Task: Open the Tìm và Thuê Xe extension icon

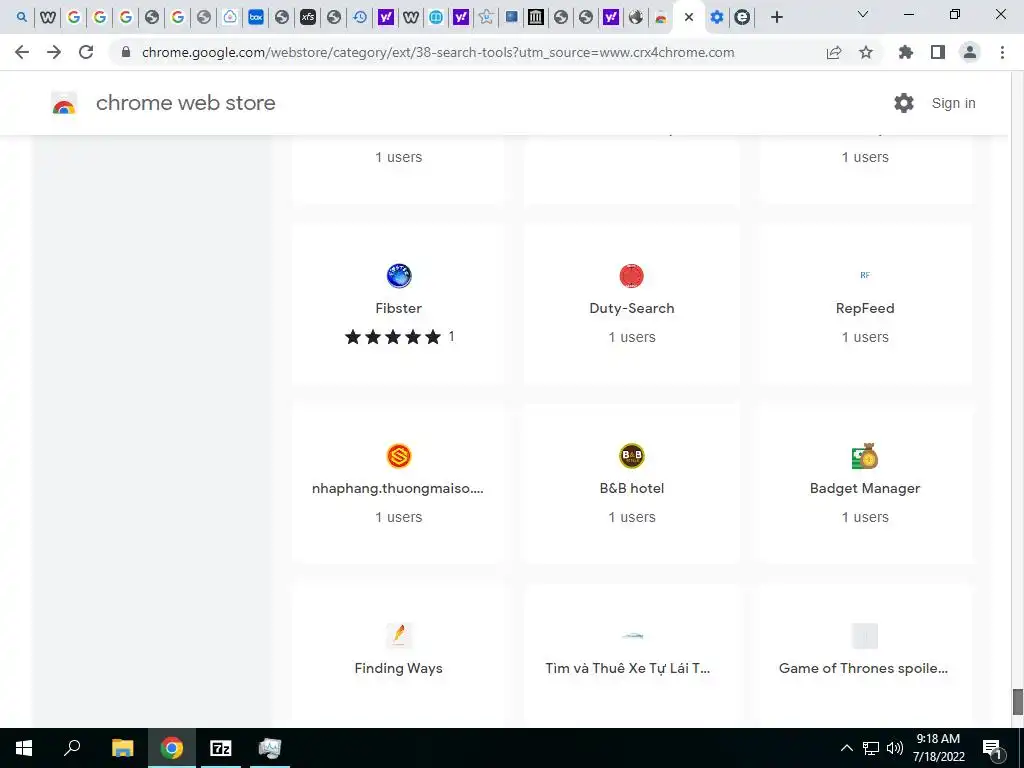Action: tap(632, 635)
